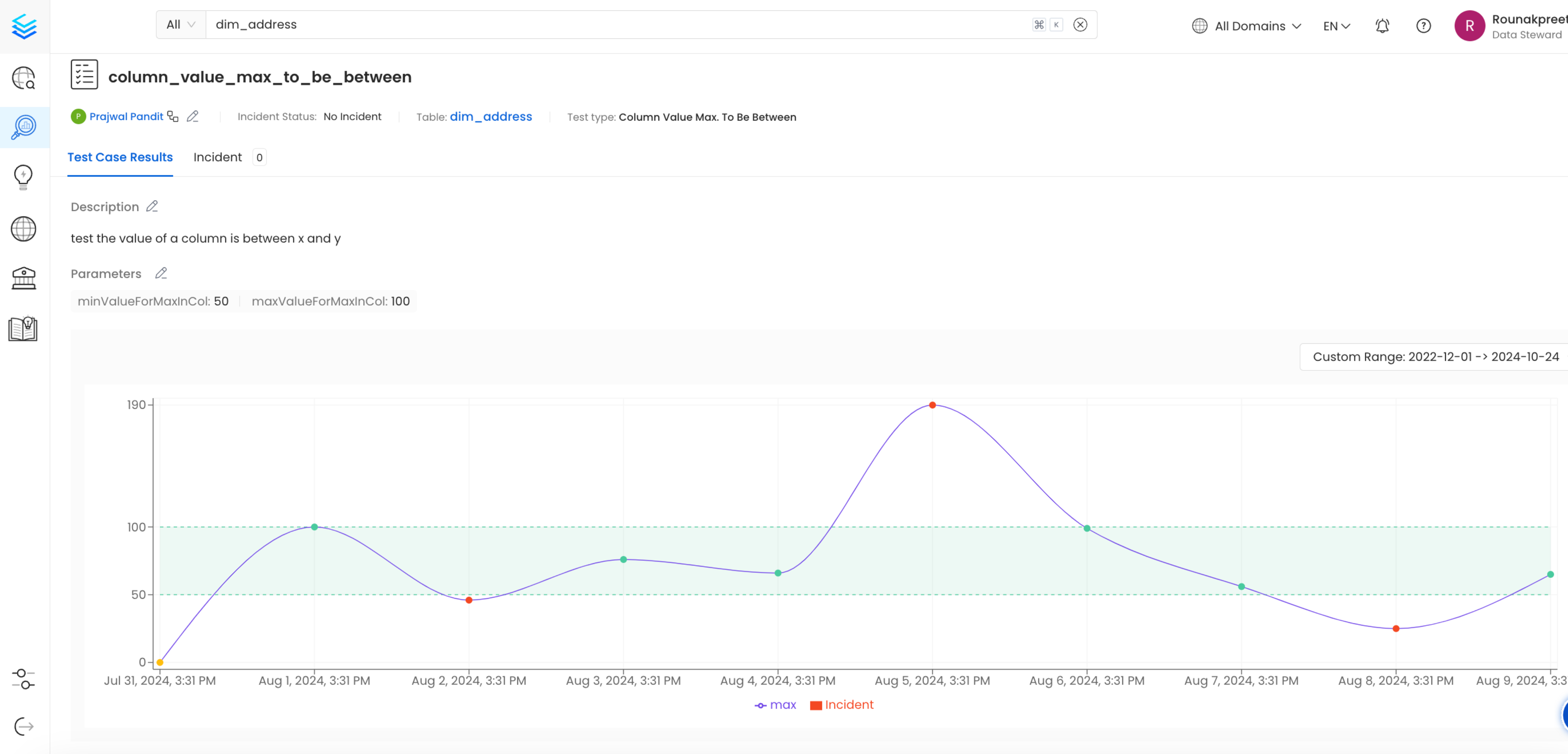Expand the EN language dropdown
Image resolution: width=1568 pixels, height=754 pixels.
point(1336,26)
